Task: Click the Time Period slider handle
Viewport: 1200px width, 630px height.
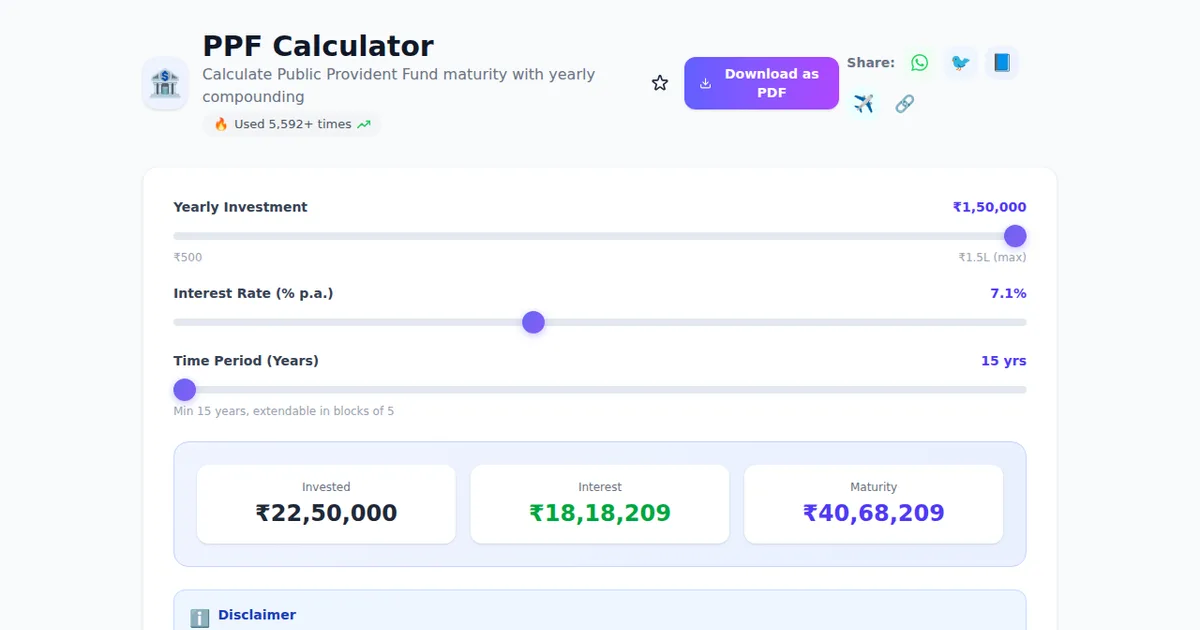Action: [x=184, y=389]
